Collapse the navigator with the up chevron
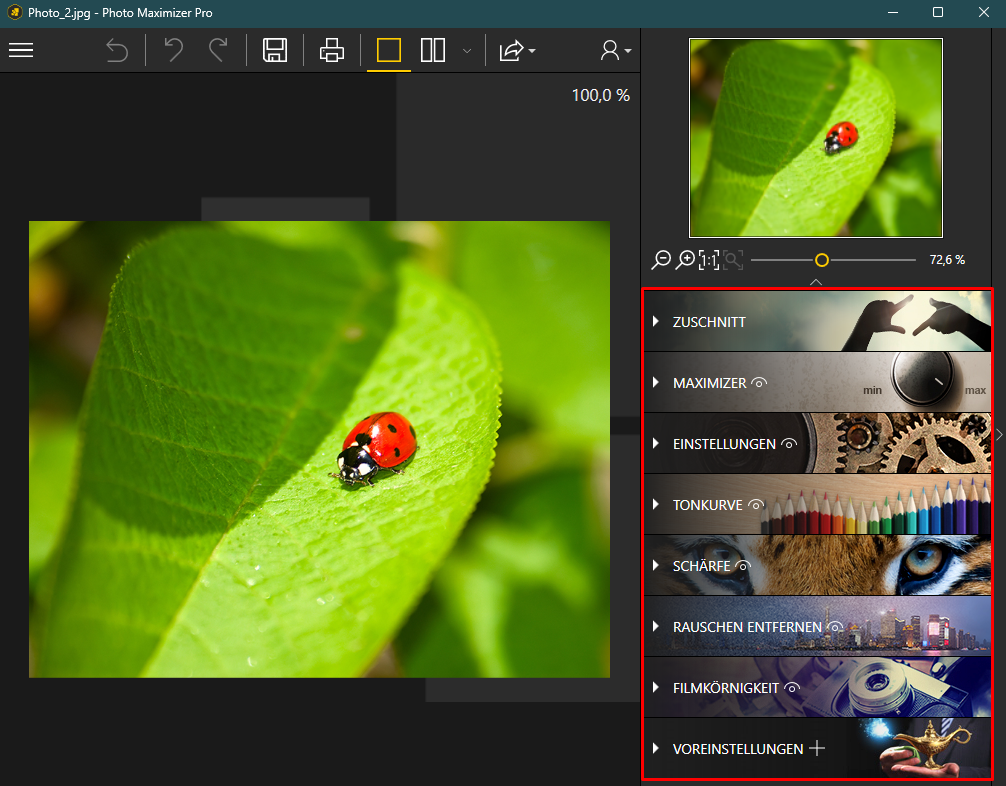The width and height of the screenshot is (1006, 786). click(816, 282)
